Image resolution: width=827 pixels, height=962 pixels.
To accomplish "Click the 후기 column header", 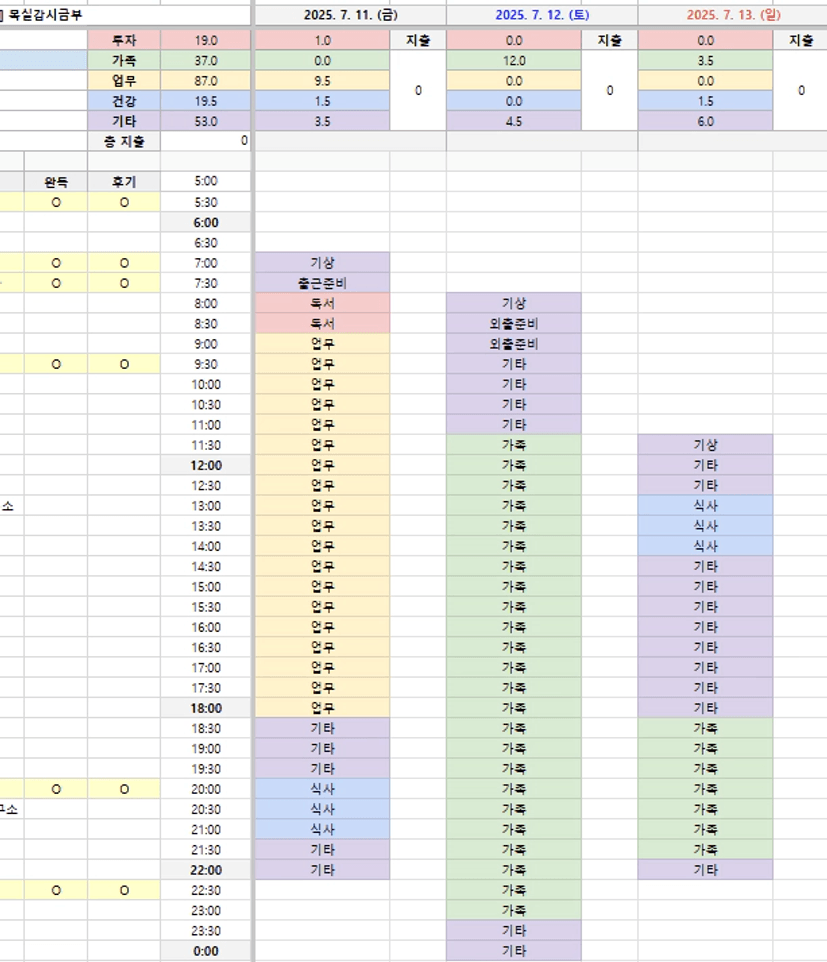I will [124, 182].
